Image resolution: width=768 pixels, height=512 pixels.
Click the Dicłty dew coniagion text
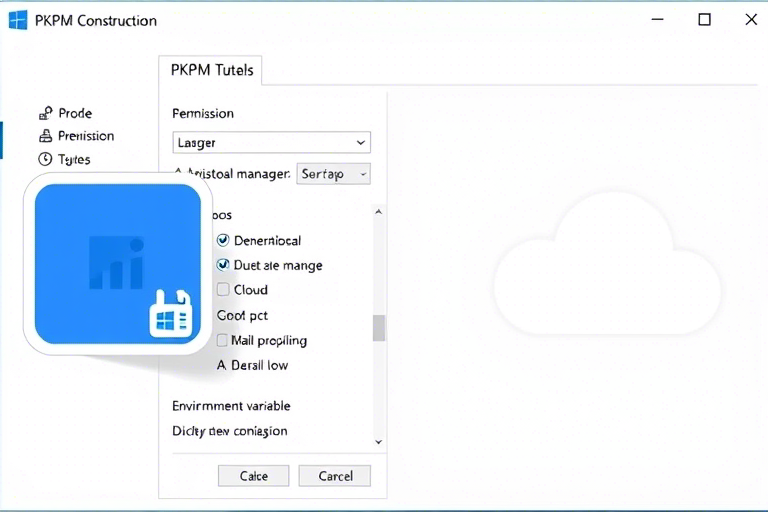230,431
